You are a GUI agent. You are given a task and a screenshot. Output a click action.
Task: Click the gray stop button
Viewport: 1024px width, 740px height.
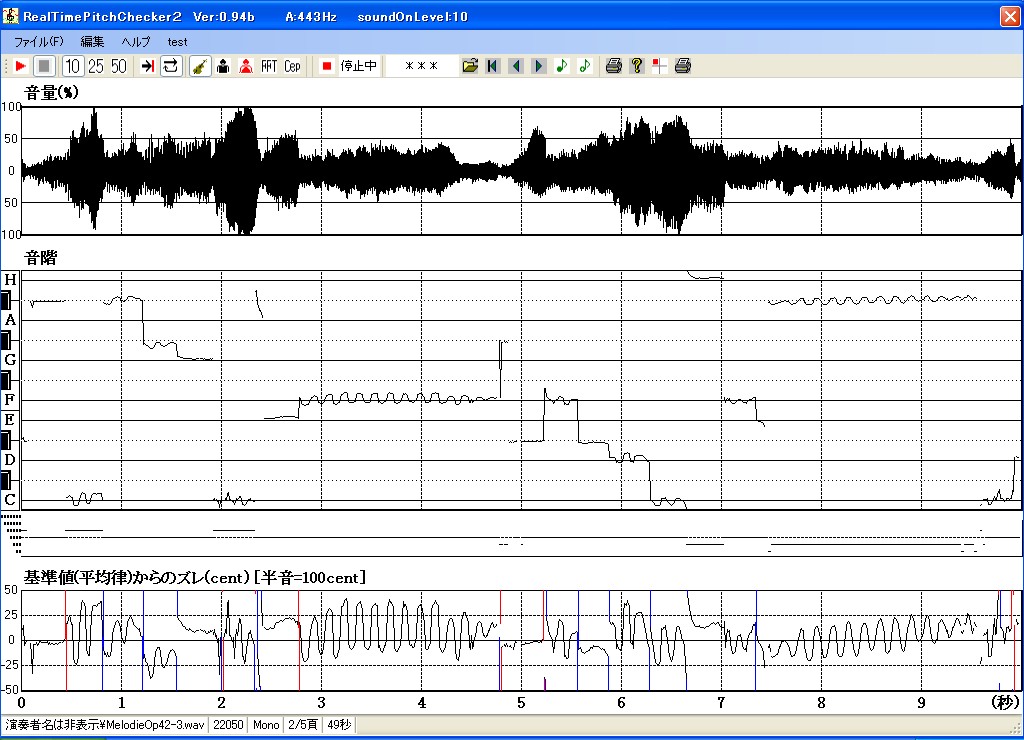(x=44, y=66)
